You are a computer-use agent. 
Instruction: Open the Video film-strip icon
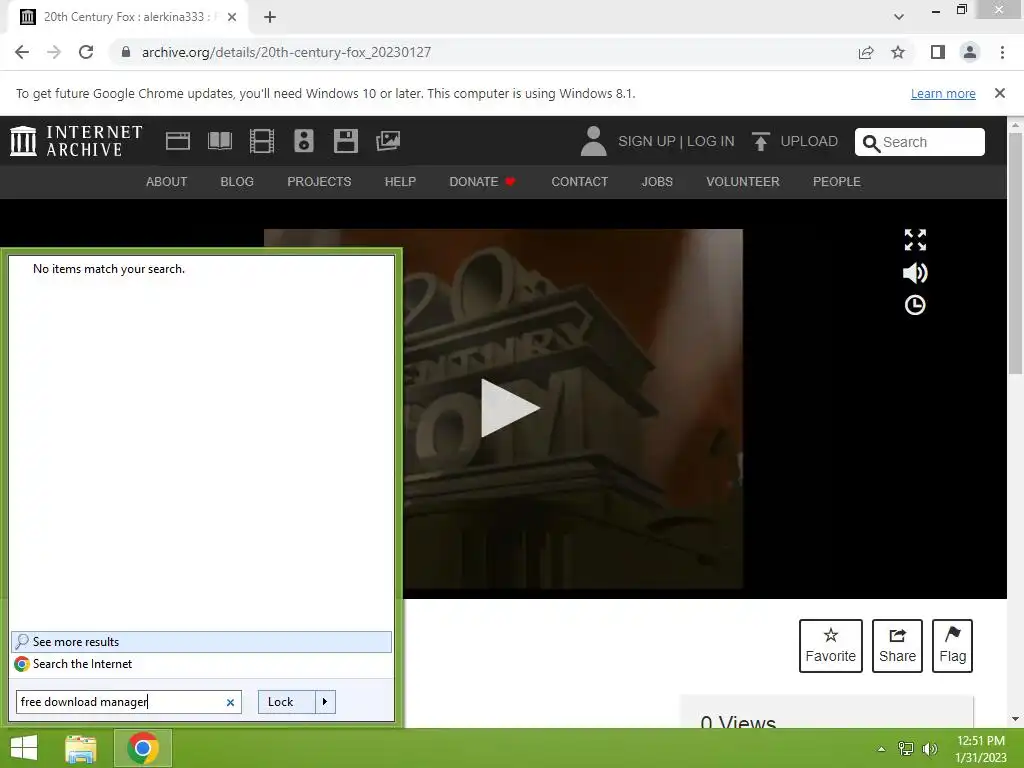pos(262,141)
